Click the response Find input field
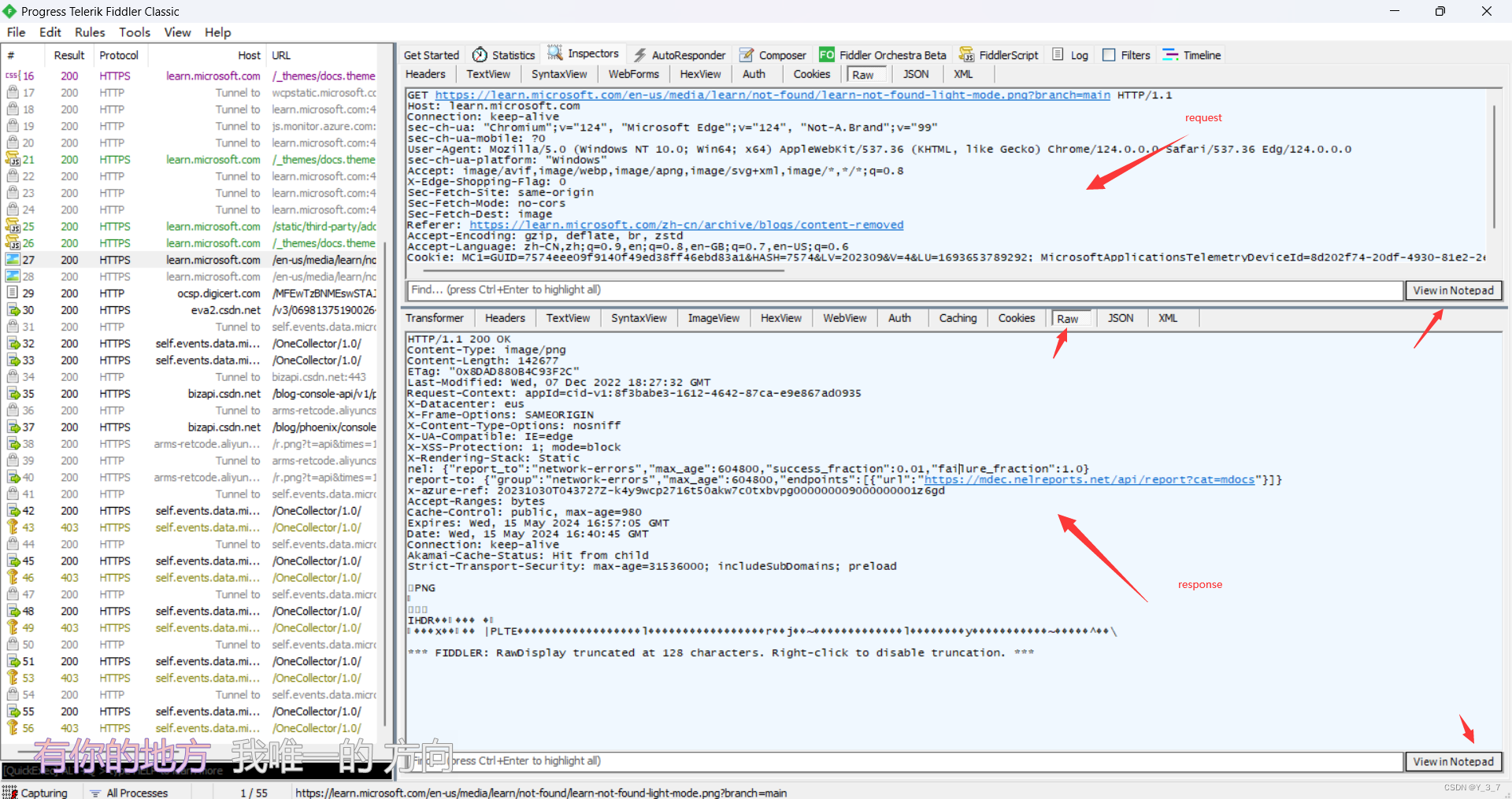The width and height of the screenshot is (1512, 799). [904, 761]
